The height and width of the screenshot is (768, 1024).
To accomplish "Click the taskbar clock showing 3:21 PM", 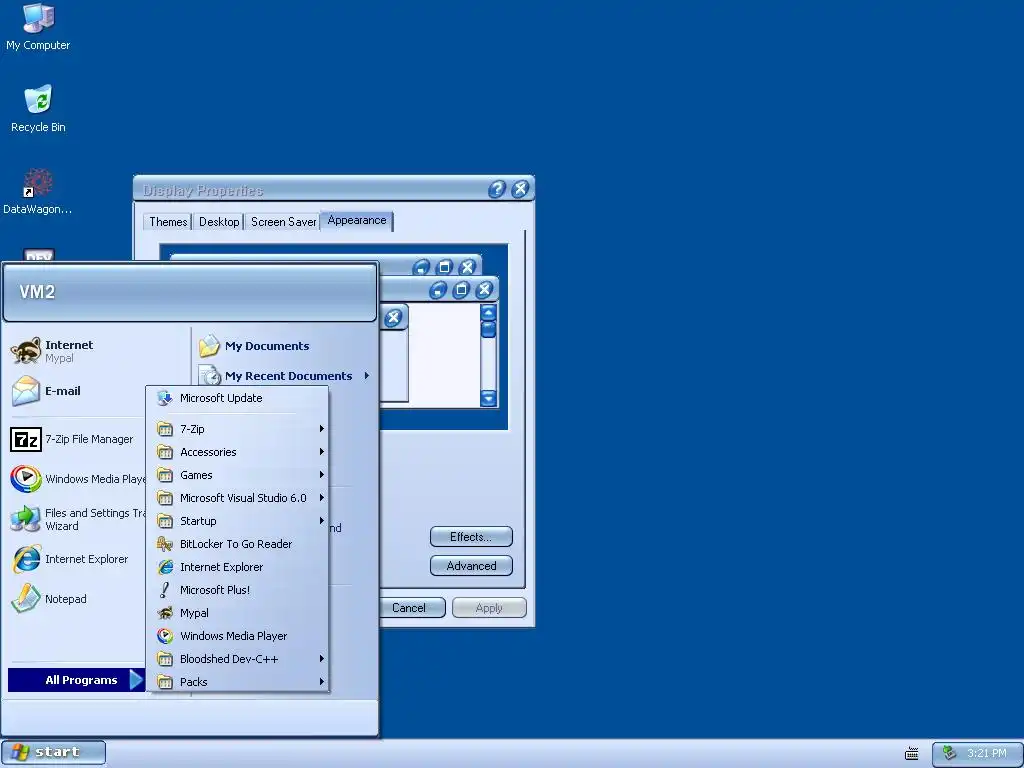I will [x=987, y=753].
